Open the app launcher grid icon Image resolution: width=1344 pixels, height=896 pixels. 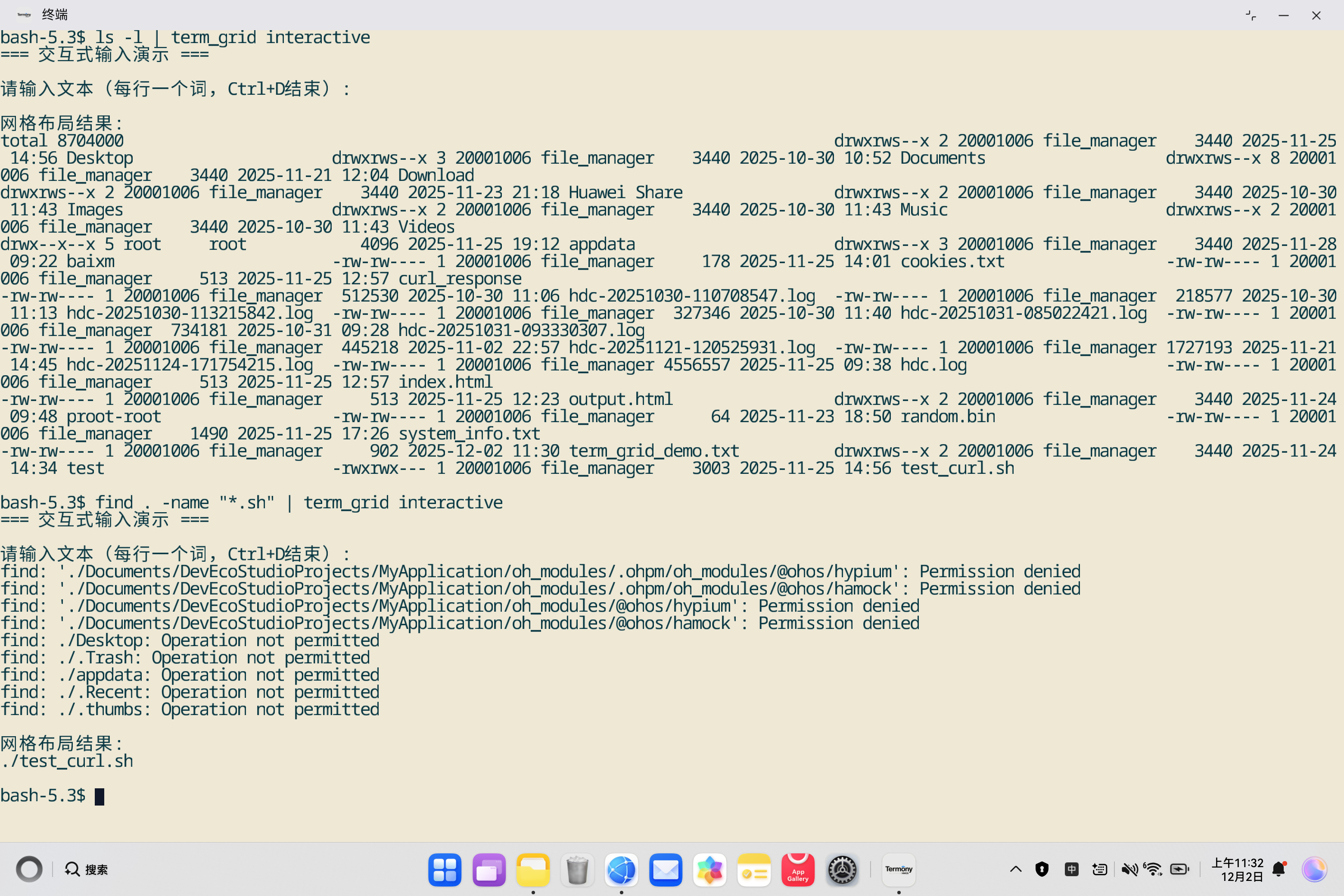point(445,869)
